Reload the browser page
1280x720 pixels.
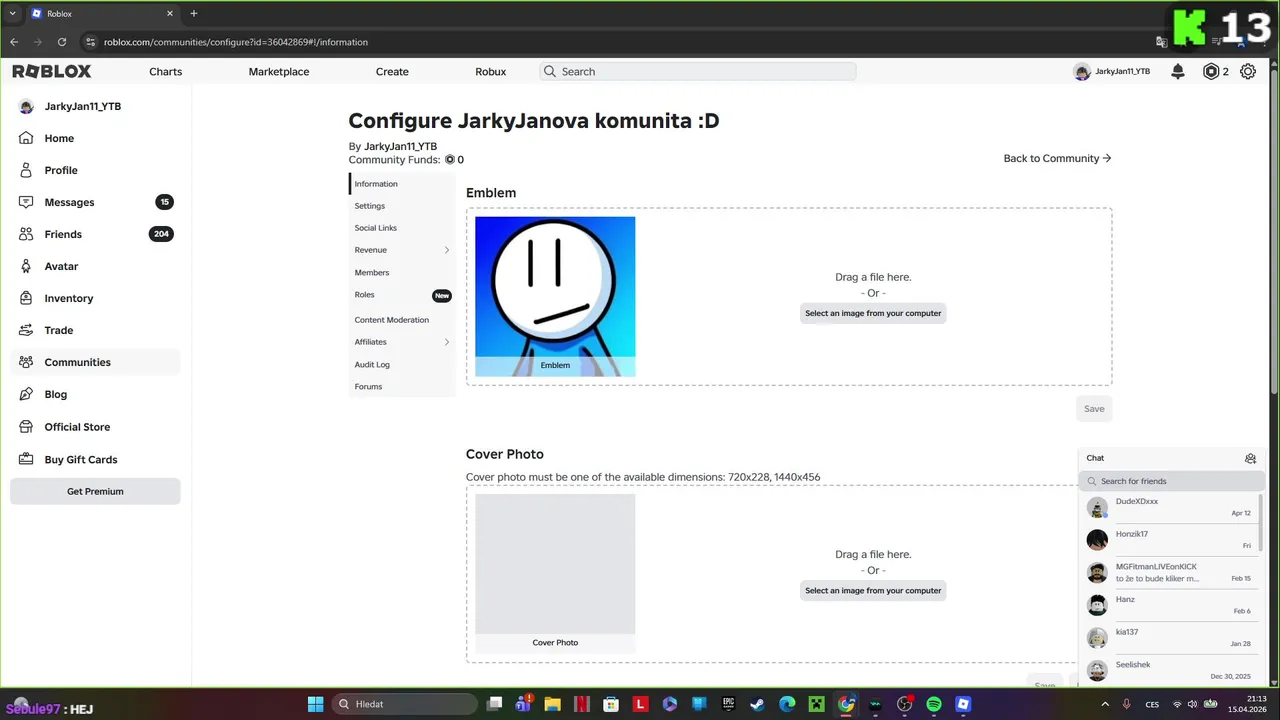[x=62, y=42]
